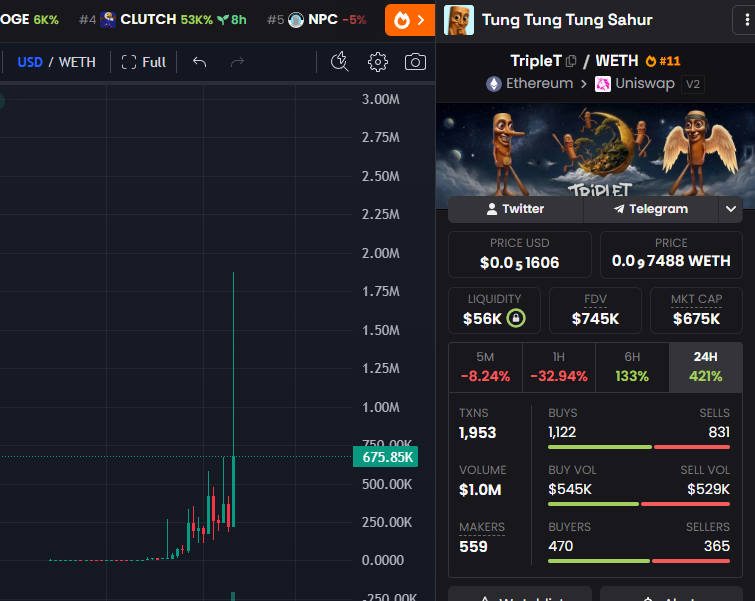Screen dimensions: 755x601
Task: Click the Ethereum breadcrumb link
Action: tap(539, 83)
